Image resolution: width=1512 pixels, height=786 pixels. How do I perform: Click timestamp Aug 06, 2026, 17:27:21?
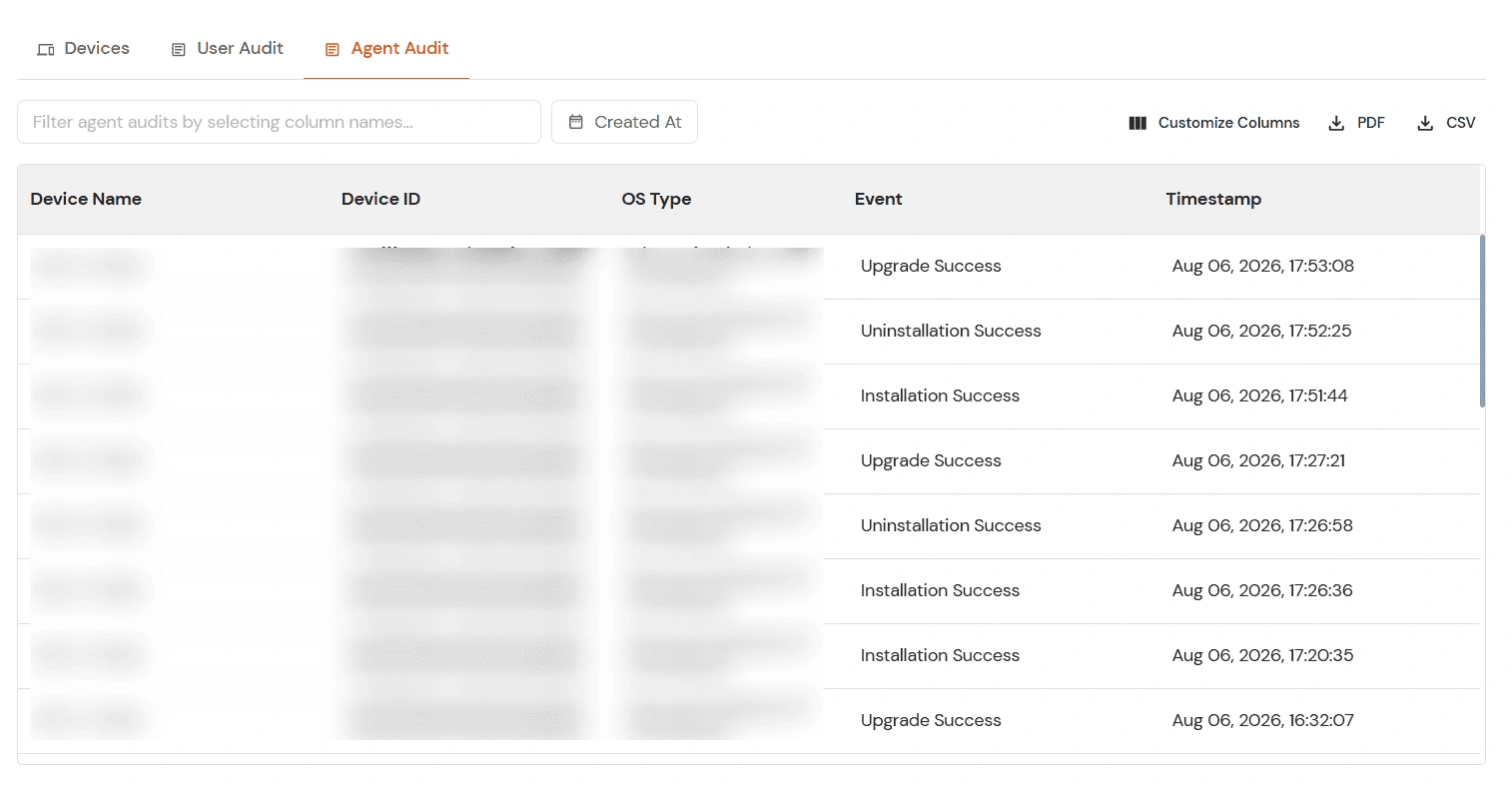pyautogui.click(x=1258, y=460)
